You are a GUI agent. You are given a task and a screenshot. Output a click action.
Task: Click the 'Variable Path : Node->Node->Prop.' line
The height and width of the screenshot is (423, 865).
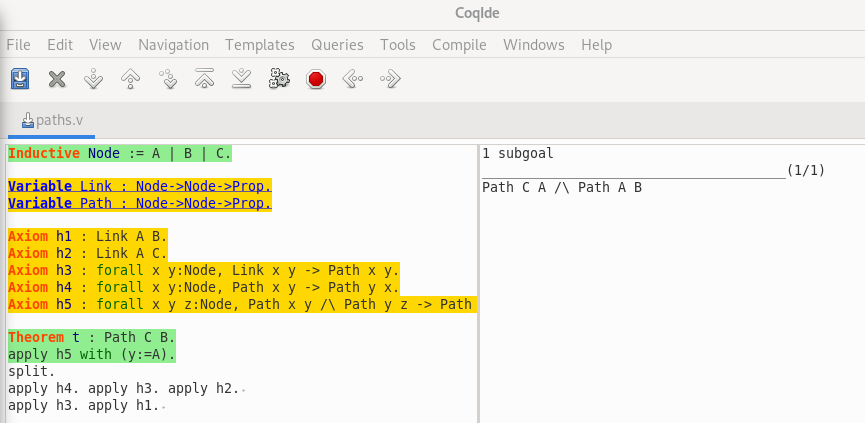point(140,203)
